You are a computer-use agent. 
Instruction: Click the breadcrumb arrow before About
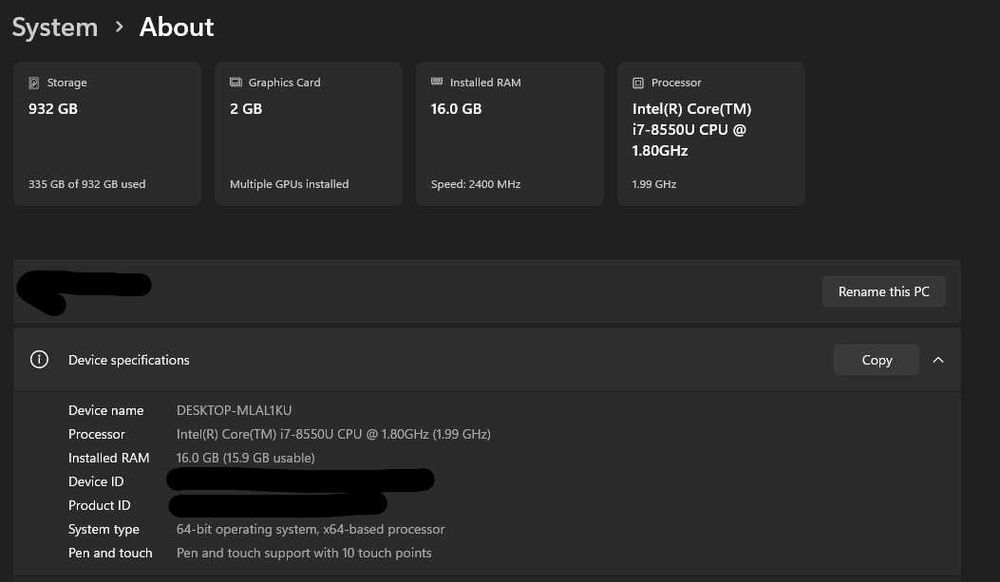tap(119, 27)
